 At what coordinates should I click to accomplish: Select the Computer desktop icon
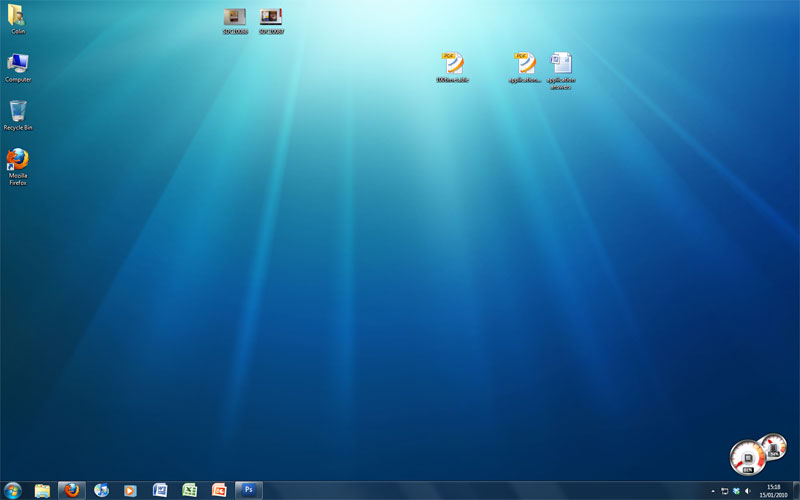[18, 67]
